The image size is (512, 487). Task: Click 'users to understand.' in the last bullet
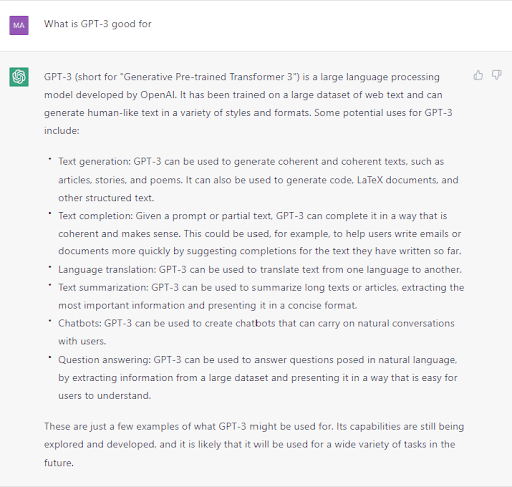click(105, 396)
